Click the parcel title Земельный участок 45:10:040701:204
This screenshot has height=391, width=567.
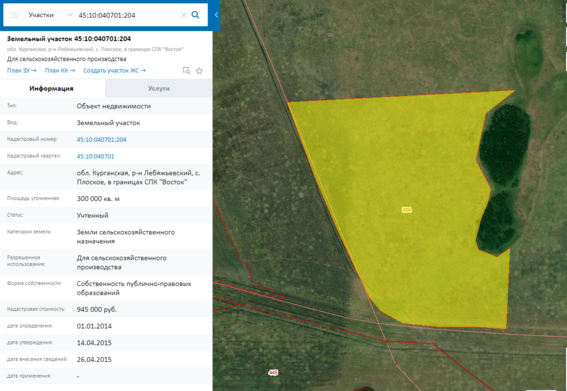tap(69, 39)
